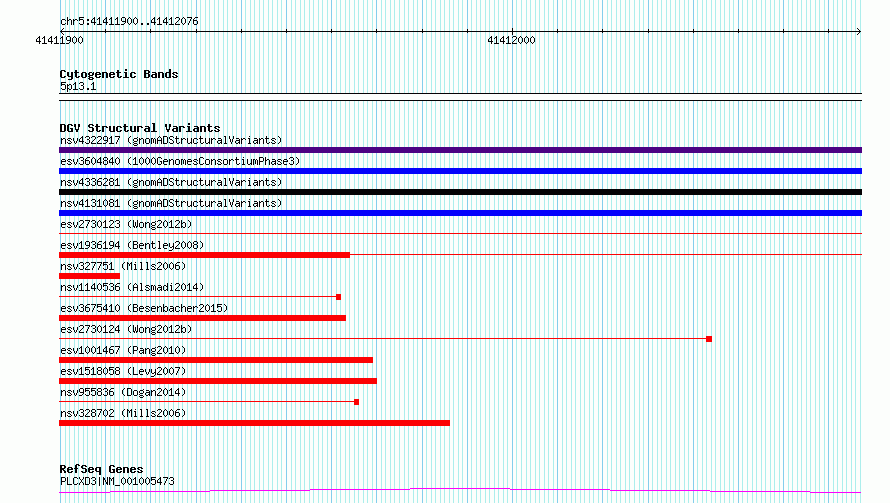Open esv3604840 (1000GenomesConsortiumPhase3) label

pos(180,161)
